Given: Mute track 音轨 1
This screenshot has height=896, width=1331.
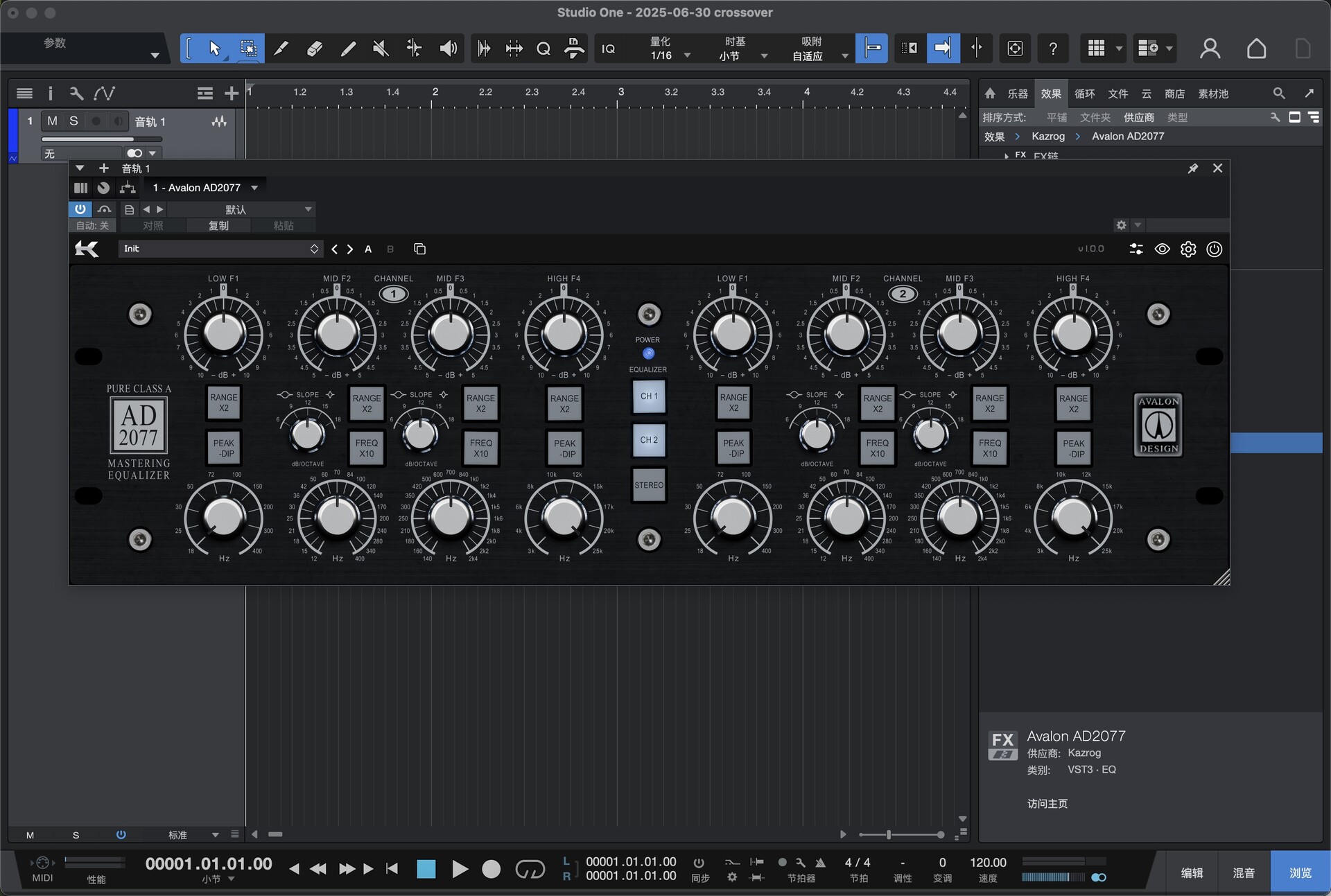Looking at the screenshot, I should click(52, 121).
